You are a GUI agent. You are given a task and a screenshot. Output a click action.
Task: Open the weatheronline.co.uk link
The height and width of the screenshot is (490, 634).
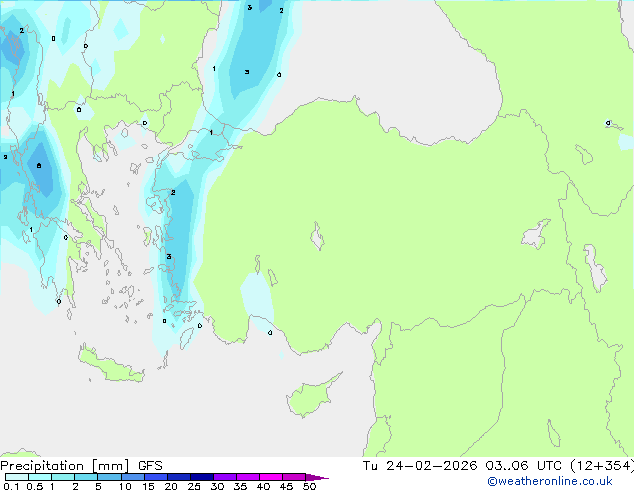(x=549, y=481)
